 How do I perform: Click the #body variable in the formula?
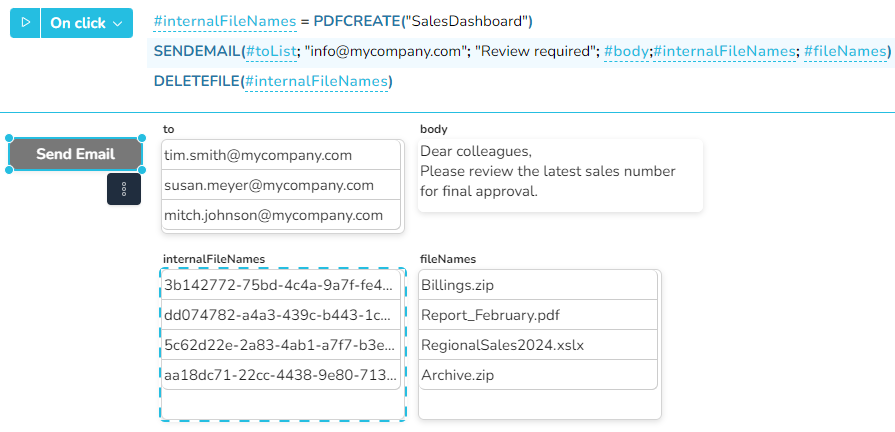[626, 51]
